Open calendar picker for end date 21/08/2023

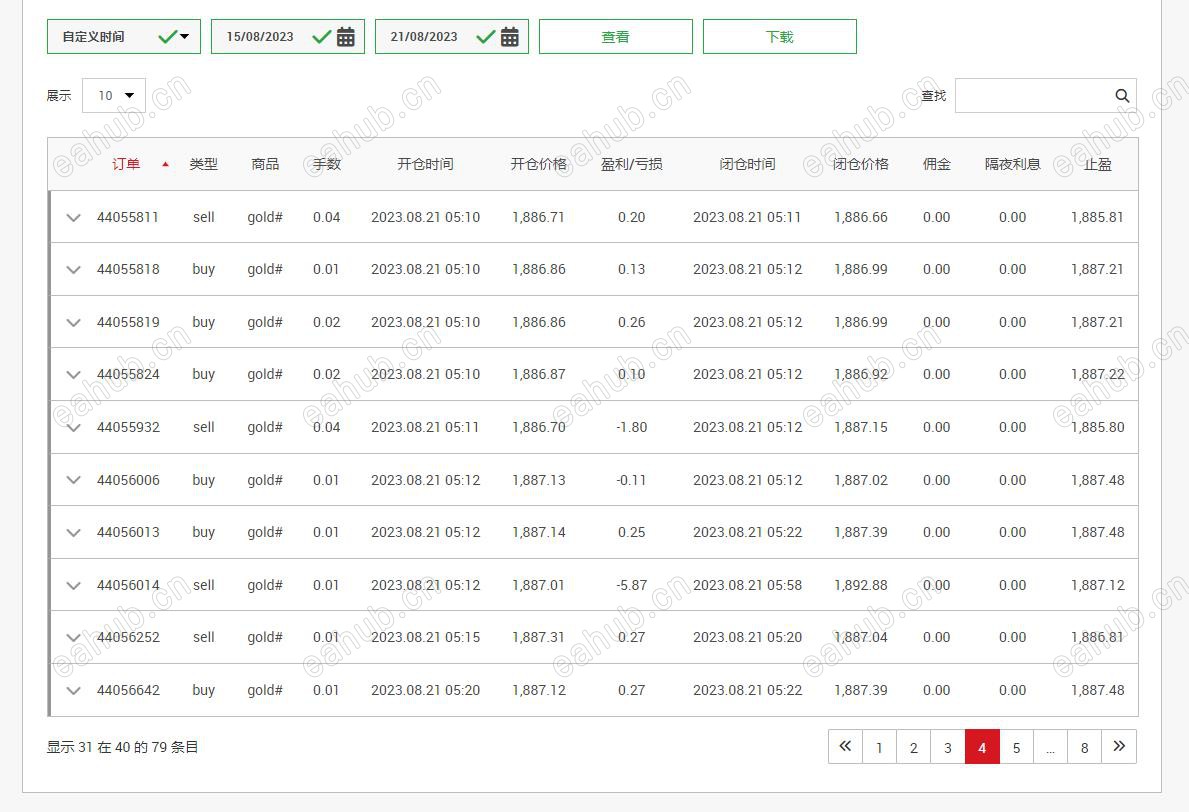coord(510,36)
